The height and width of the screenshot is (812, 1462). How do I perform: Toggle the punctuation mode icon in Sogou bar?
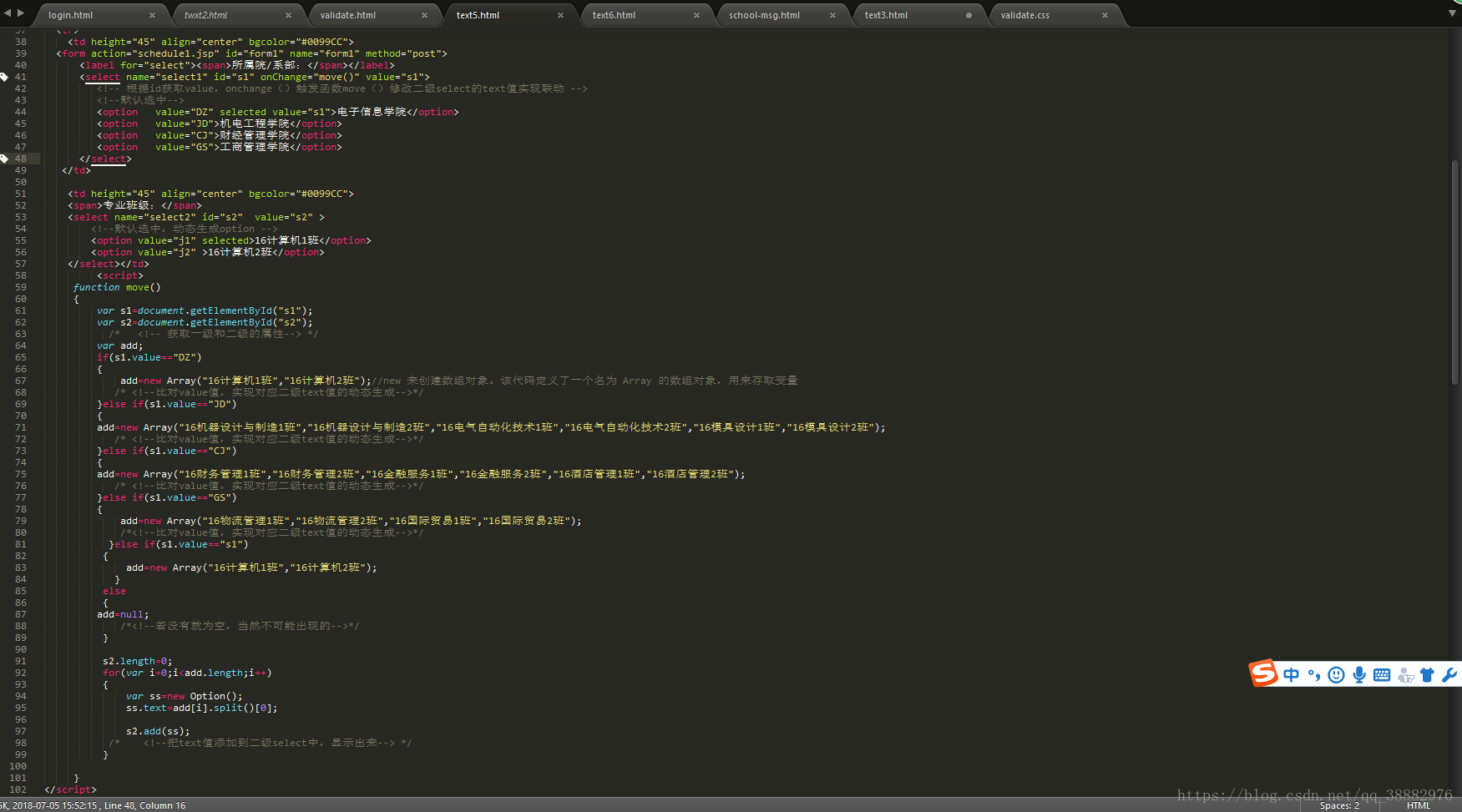click(x=1314, y=674)
